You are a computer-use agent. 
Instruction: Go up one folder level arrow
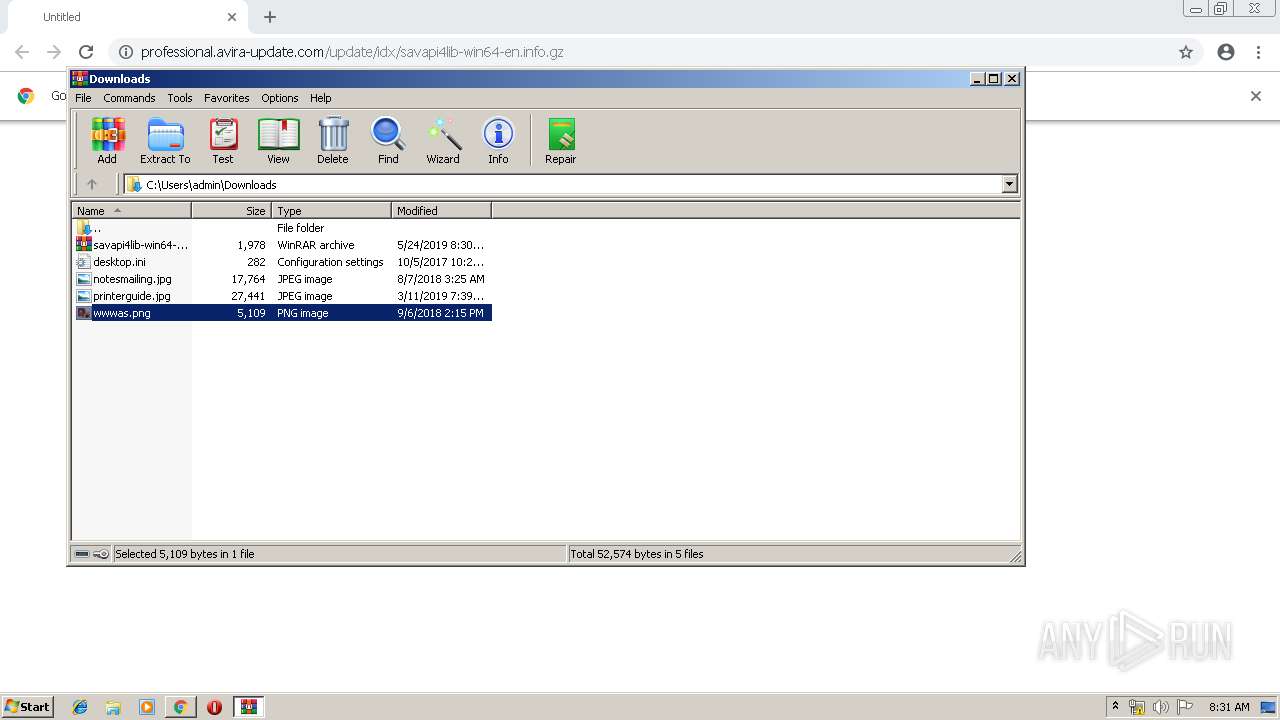pos(92,184)
